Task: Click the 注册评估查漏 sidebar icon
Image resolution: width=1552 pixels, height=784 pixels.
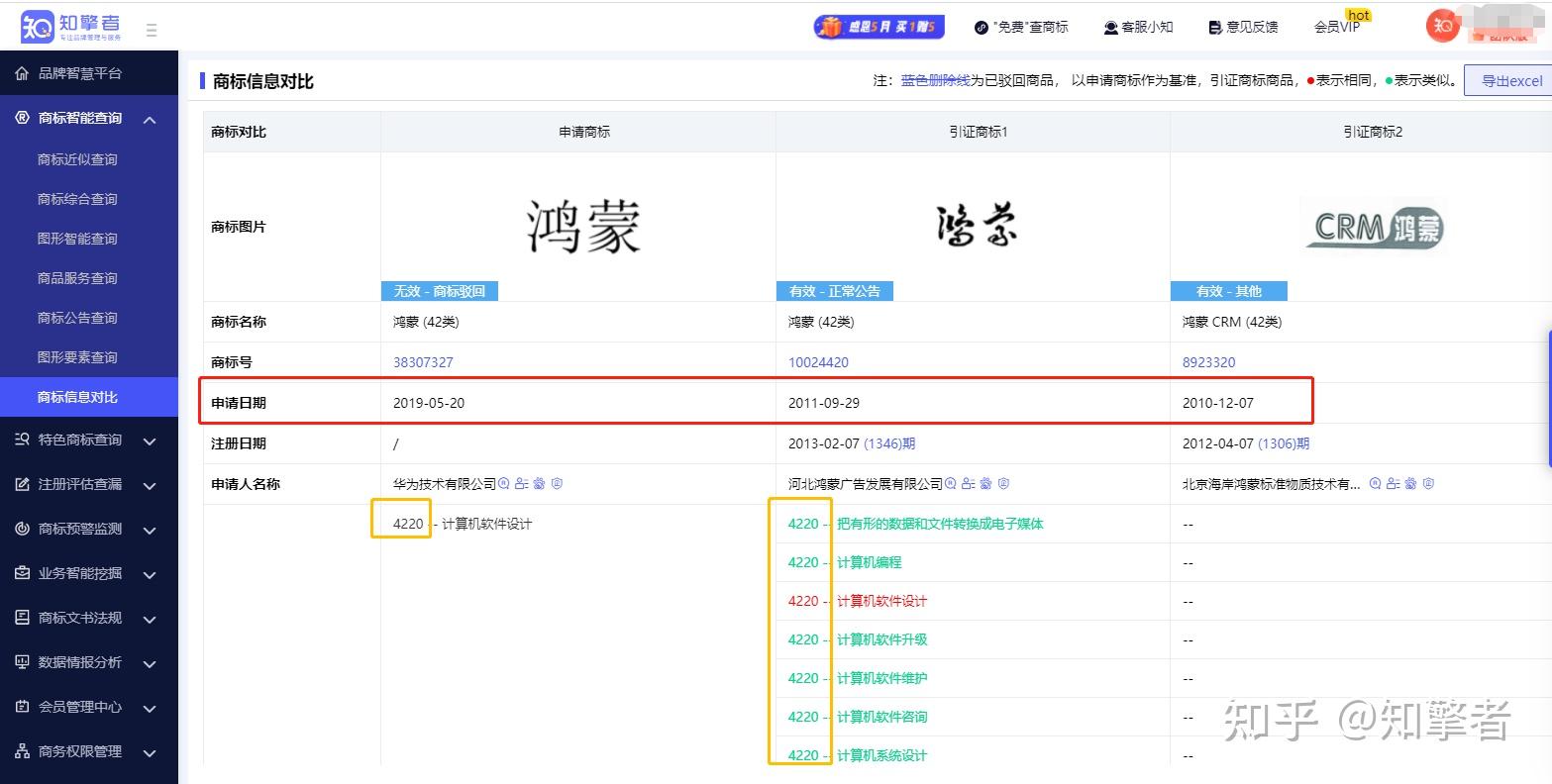Action: coord(22,484)
